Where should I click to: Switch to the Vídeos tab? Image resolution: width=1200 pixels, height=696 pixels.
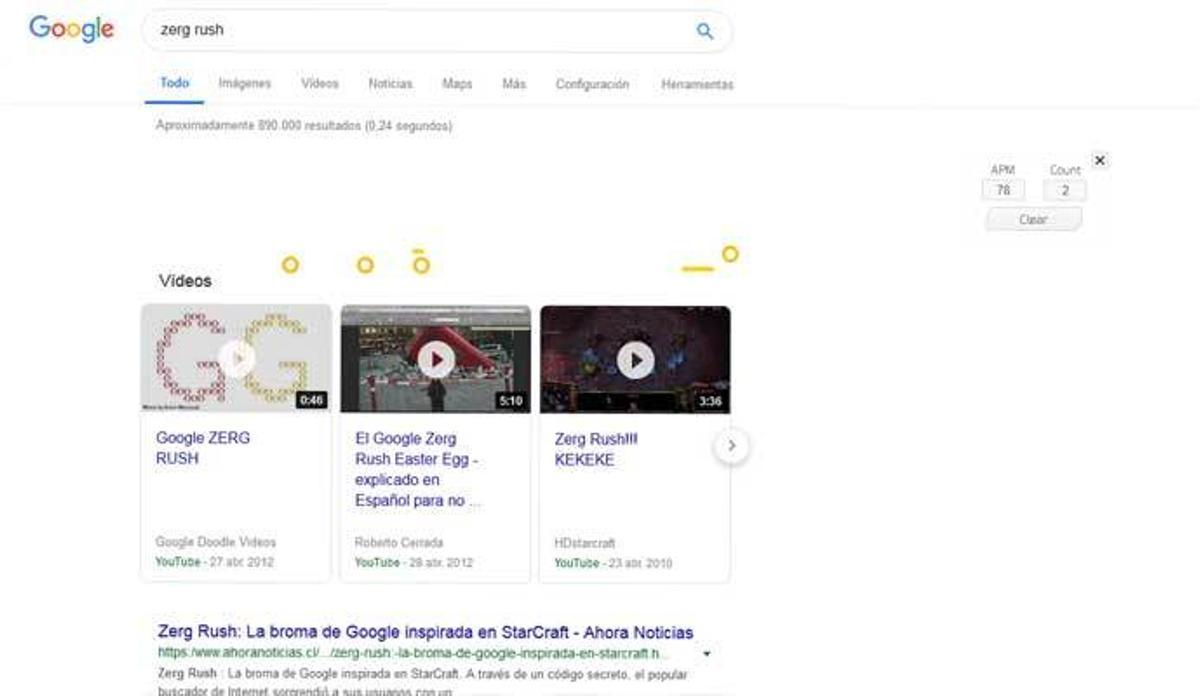click(319, 84)
